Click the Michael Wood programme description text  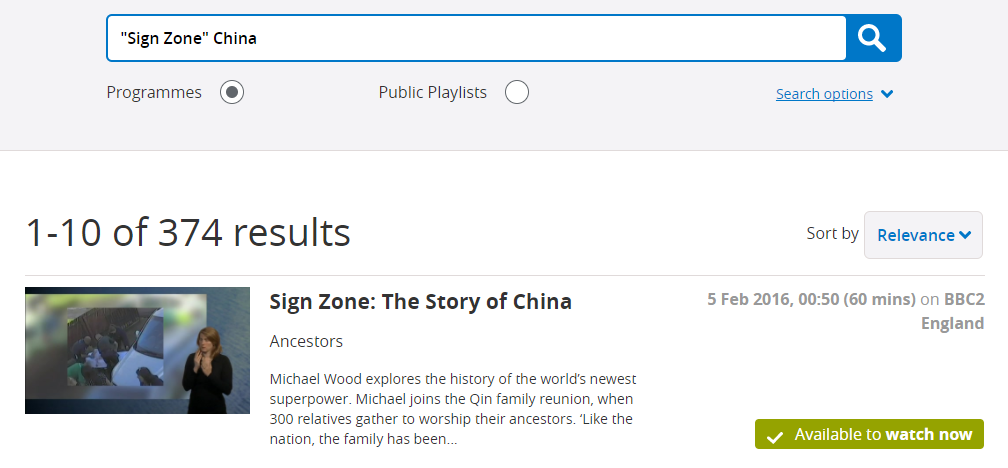(x=453, y=409)
